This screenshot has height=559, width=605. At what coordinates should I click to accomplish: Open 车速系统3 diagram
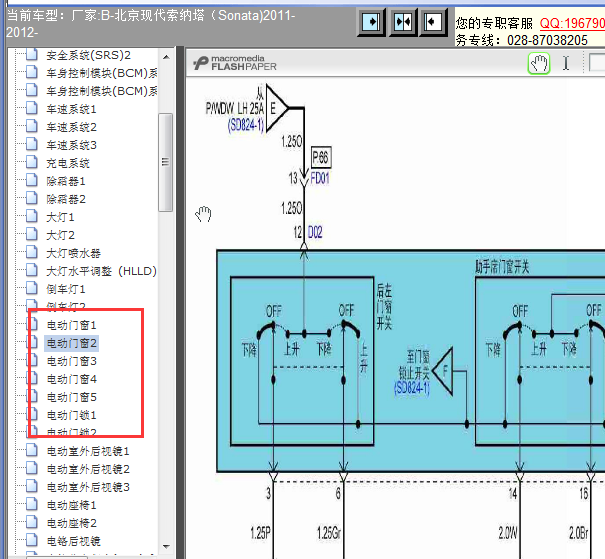[x=71, y=145]
